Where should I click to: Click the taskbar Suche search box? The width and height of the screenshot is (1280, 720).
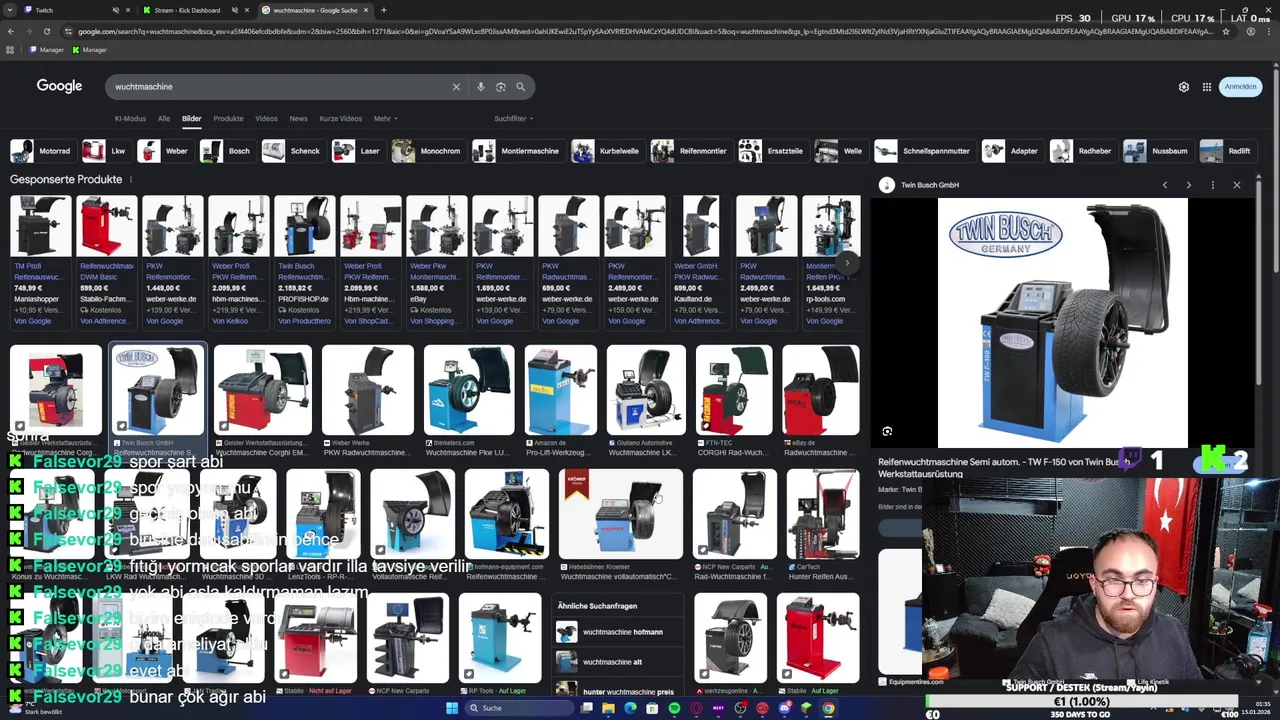tap(521, 708)
